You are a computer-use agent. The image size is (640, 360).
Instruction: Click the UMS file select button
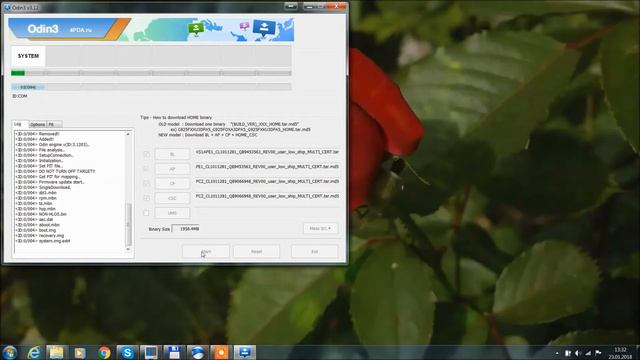click(172, 213)
